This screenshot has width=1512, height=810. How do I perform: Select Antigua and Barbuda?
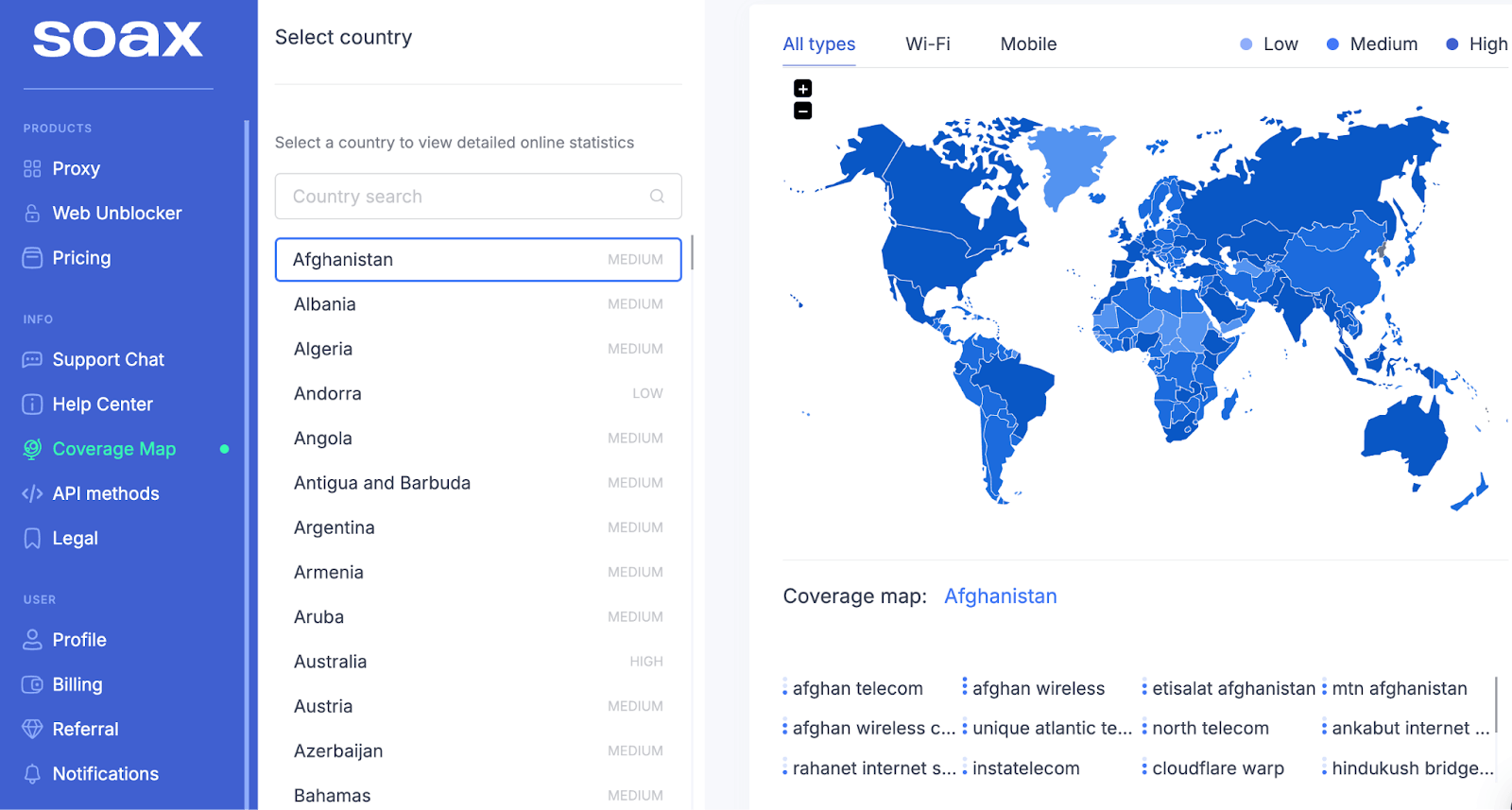(x=478, y=483)
